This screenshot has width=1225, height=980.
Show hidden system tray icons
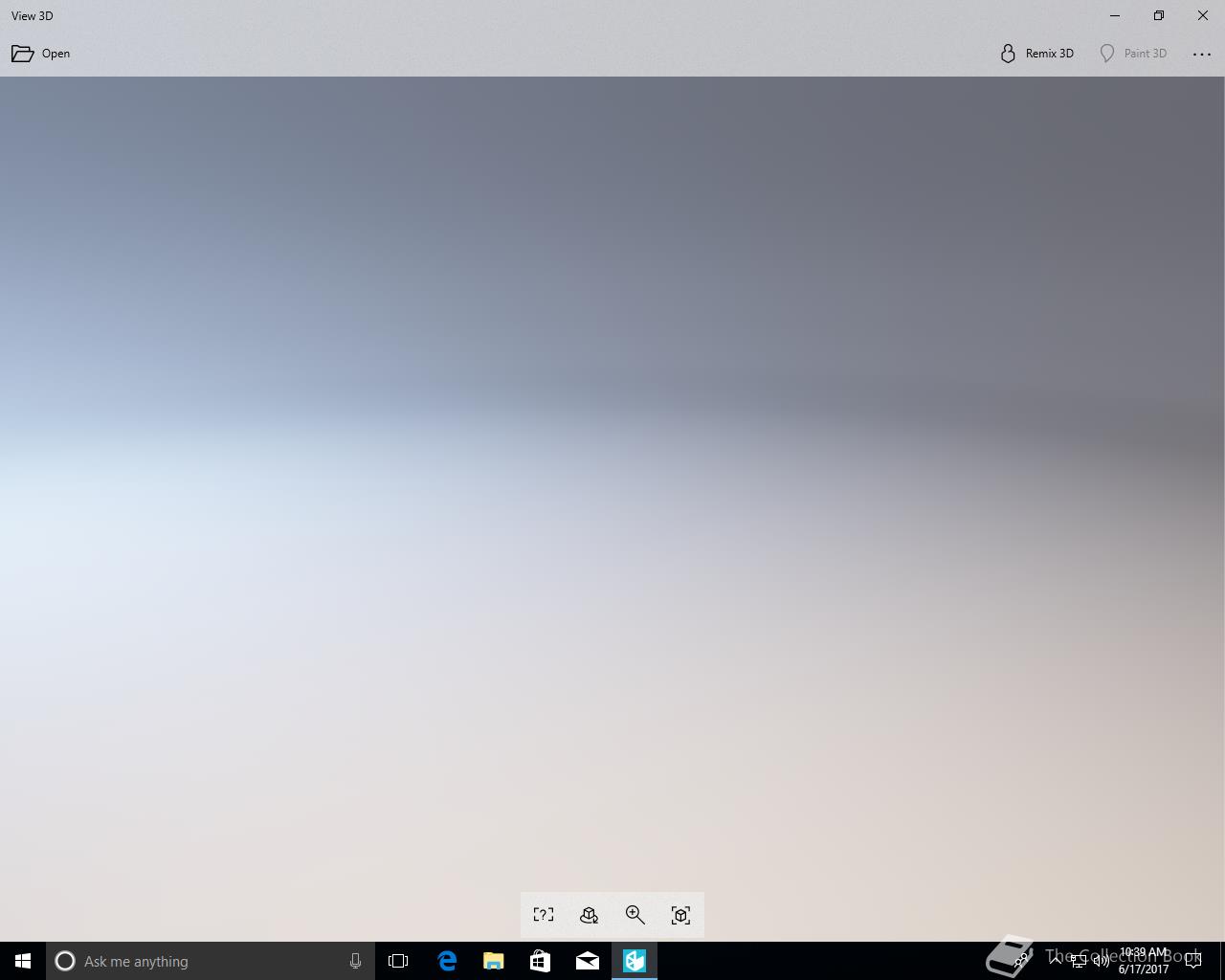[1055, 961]
